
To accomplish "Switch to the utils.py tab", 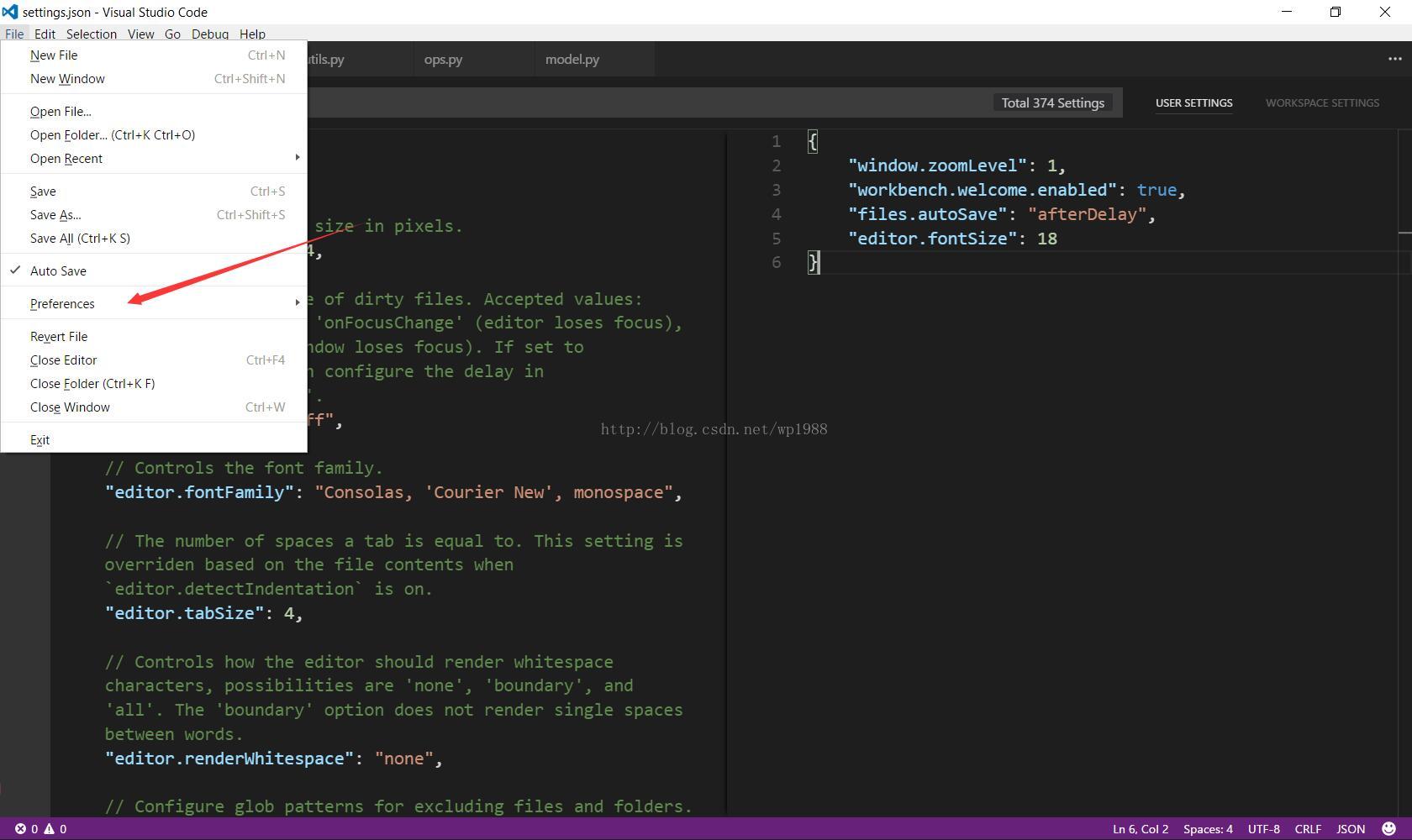I will pos(360,59).
